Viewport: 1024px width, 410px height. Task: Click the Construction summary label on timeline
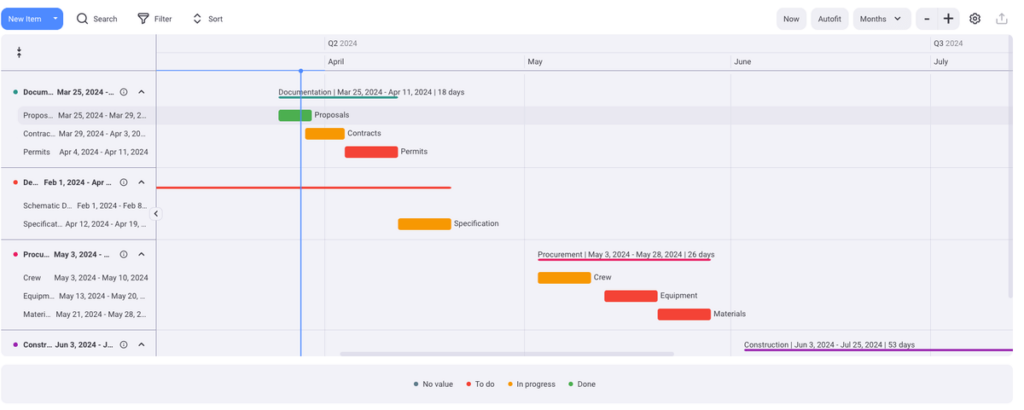pos(829,344)
